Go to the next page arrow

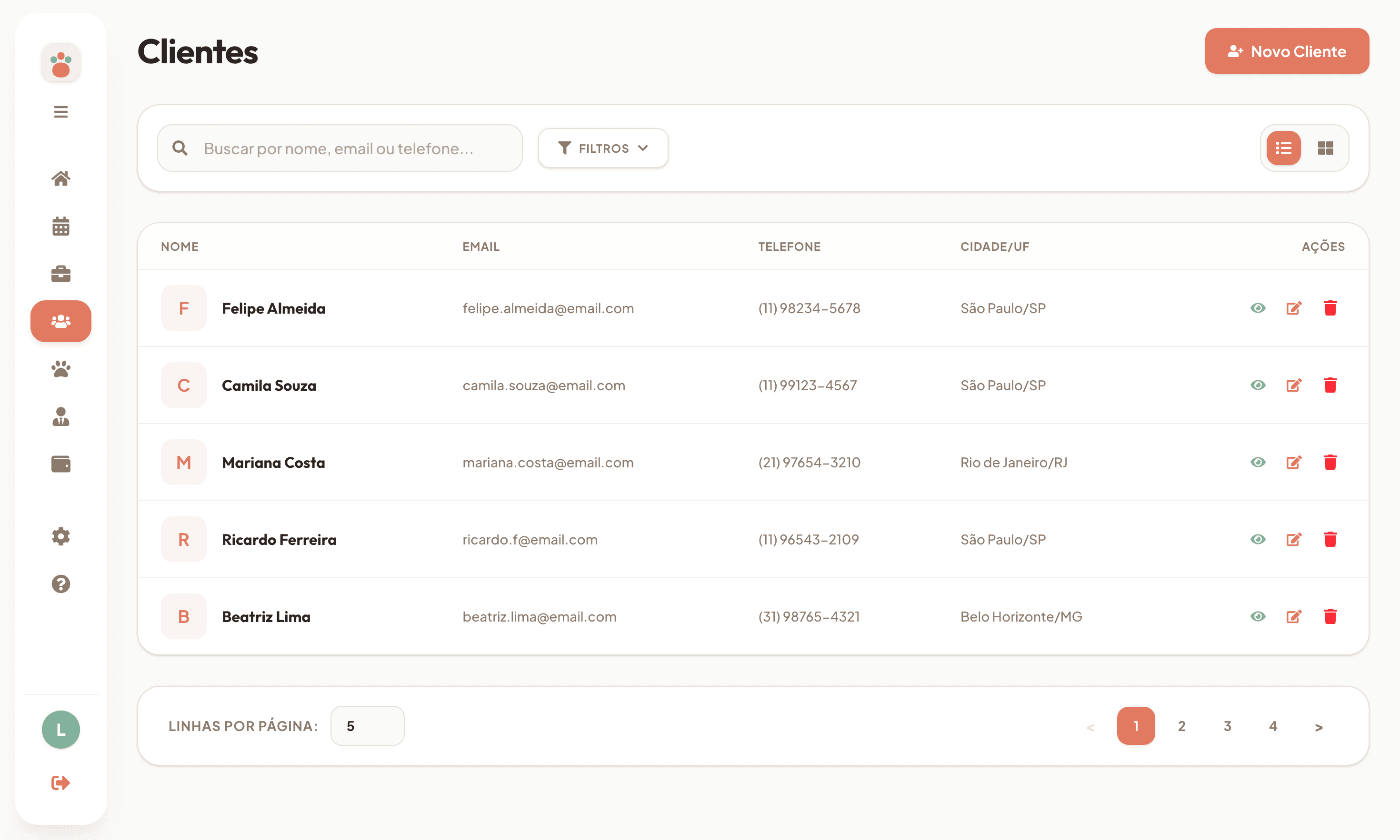[1319, 726]
